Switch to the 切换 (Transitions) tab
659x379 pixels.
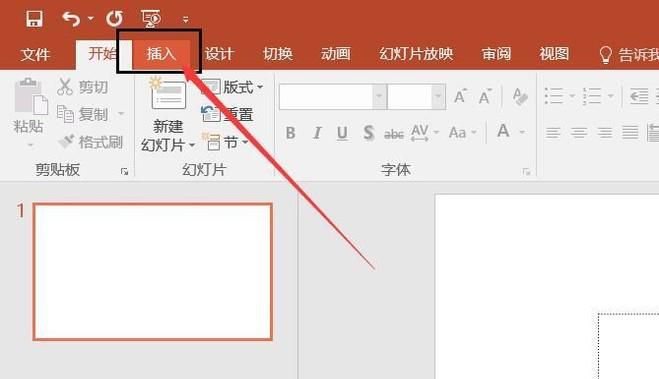pos(277,53)
